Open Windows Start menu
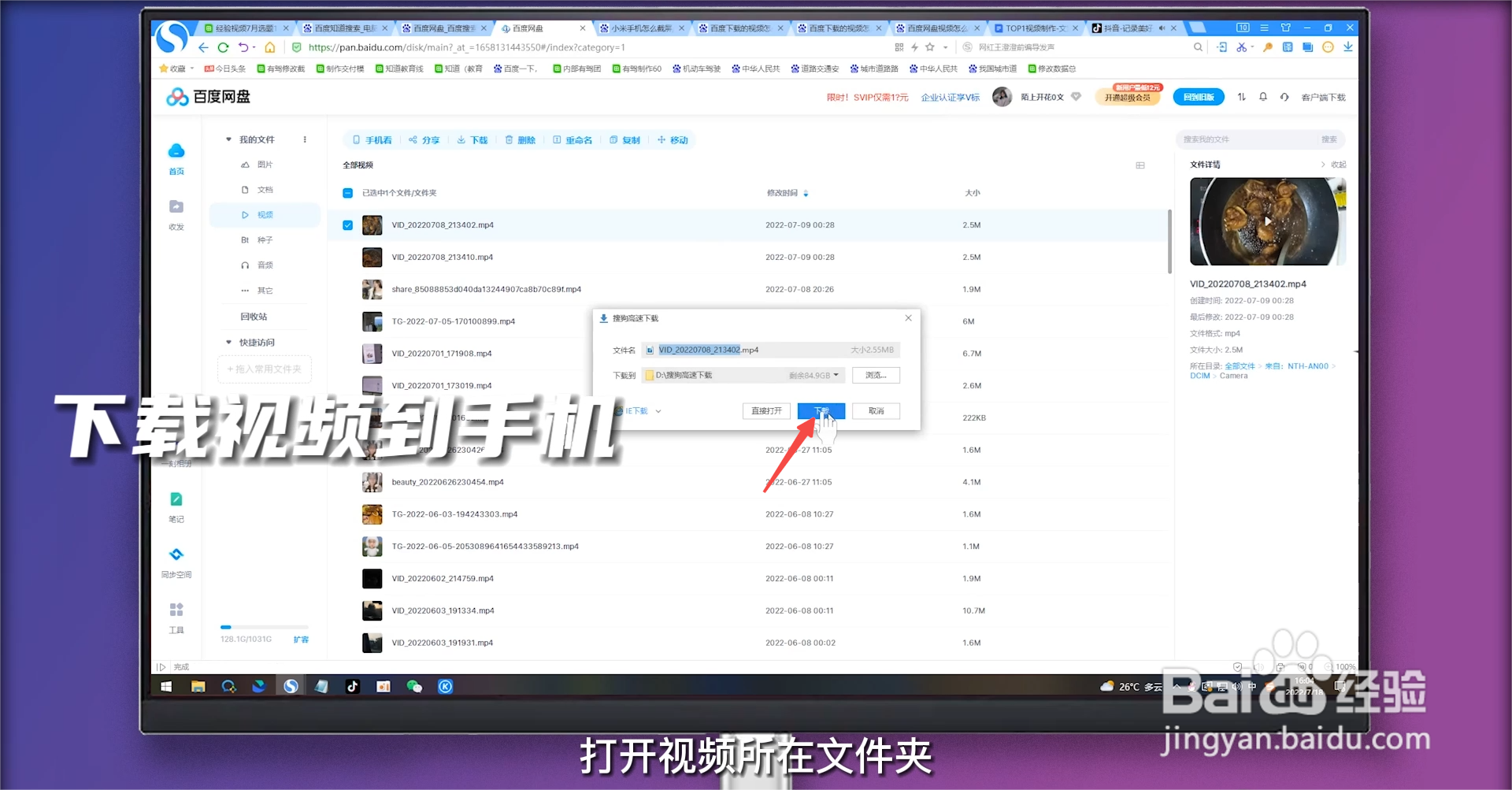This screenshot has height=790, width=1512. (x=166, y=687)
